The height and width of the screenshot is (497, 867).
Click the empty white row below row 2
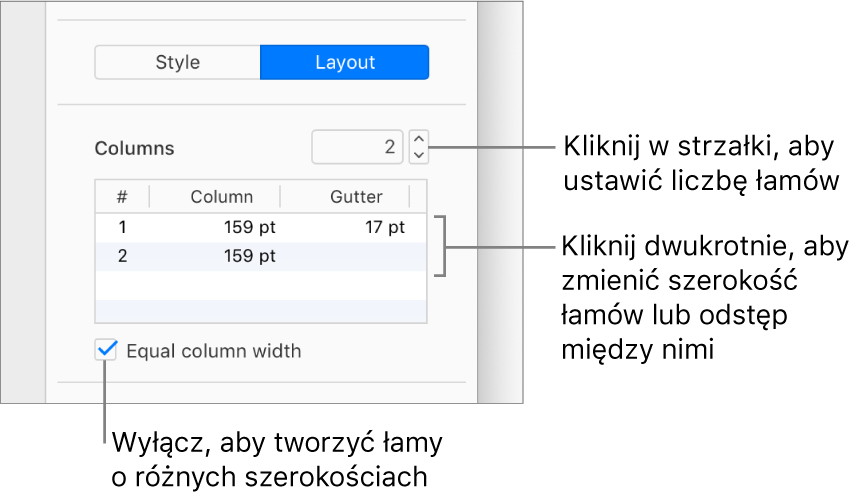click(x=261, y=285)
